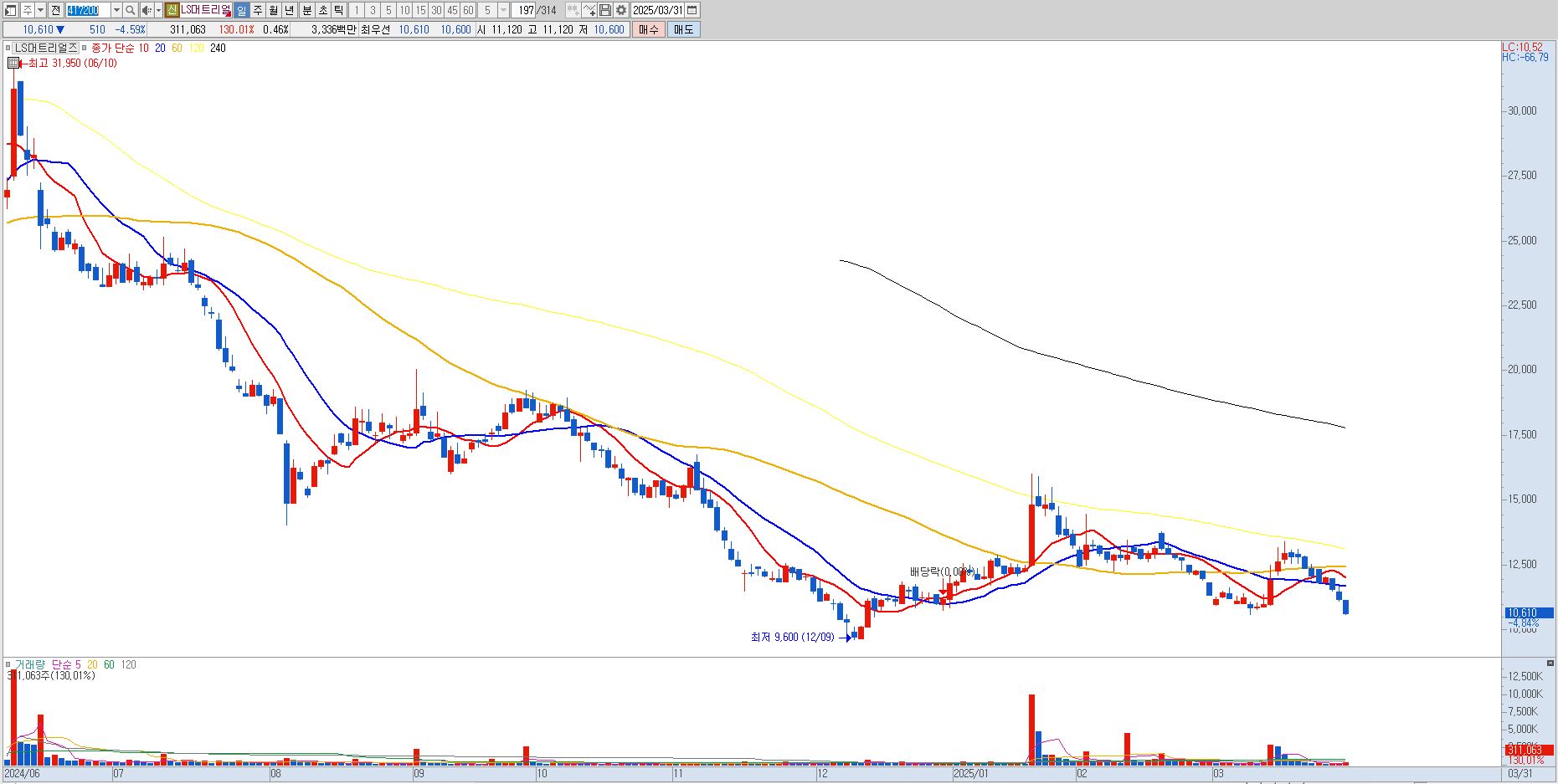Click the candle compare icon after 197/314
Viewport: 1558px width, 784px height.
tap(573, 10)
